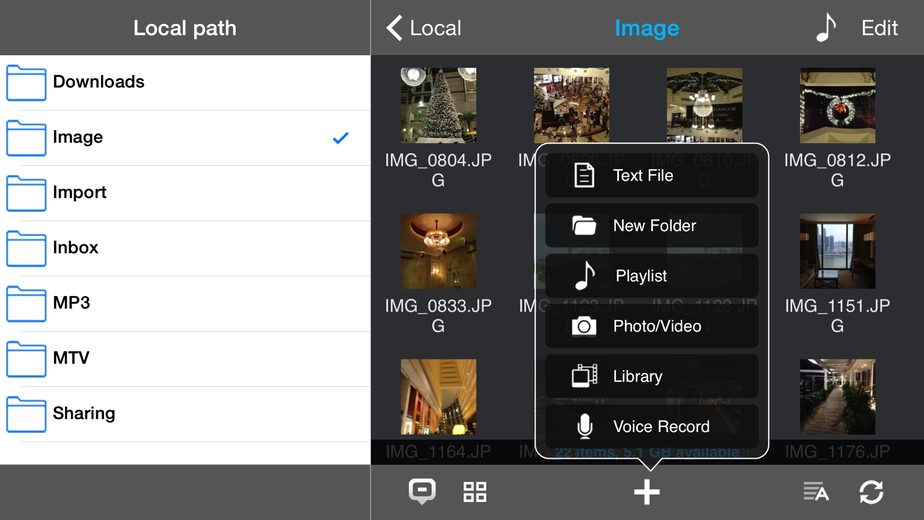The width and height of the screenshot is (924, 520).
Task: Click the IMG_0812.JPG file name
Action: tap(837, 170)
